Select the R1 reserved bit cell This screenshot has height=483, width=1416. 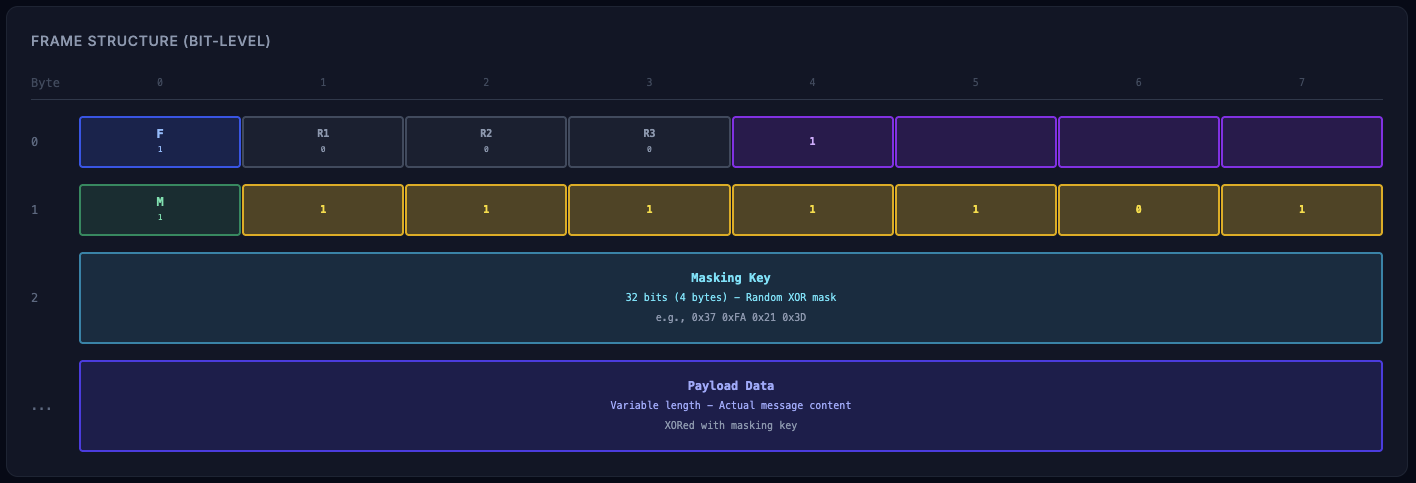tap(323, 142)
